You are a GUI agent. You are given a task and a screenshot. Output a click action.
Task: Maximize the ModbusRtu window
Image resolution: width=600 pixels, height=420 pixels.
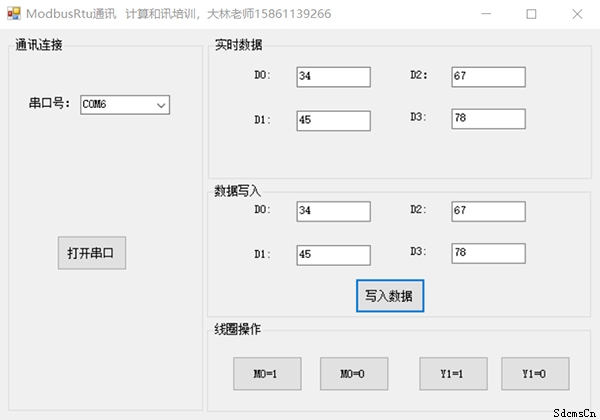(x=531, y=14)
